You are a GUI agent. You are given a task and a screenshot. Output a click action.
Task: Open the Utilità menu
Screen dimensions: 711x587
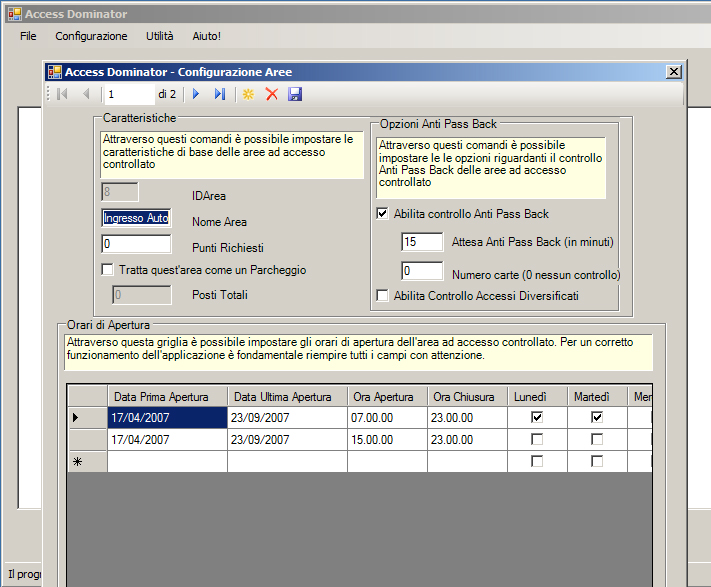[160, 36]
